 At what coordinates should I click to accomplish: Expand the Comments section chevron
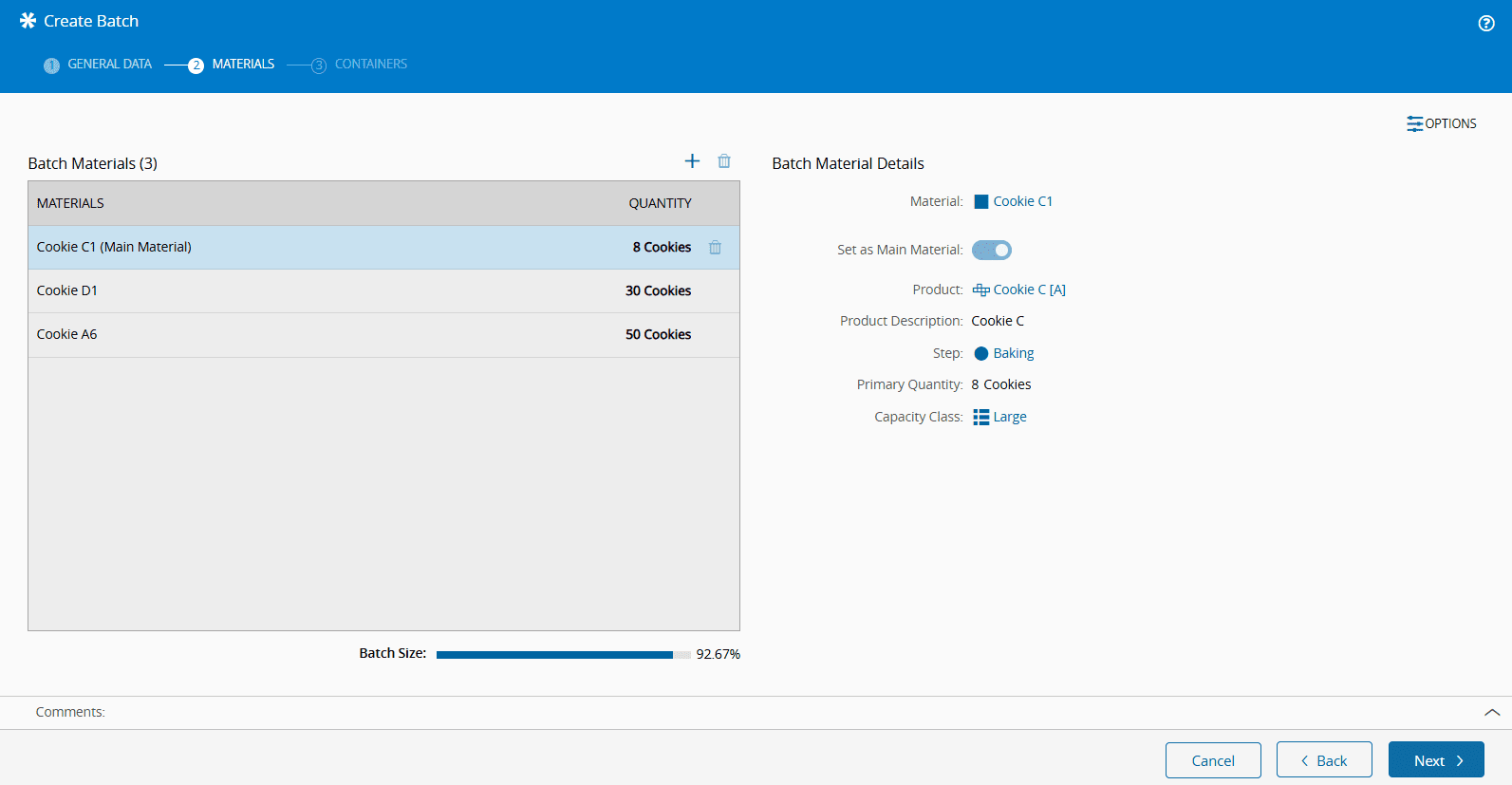click(1491, 712)
